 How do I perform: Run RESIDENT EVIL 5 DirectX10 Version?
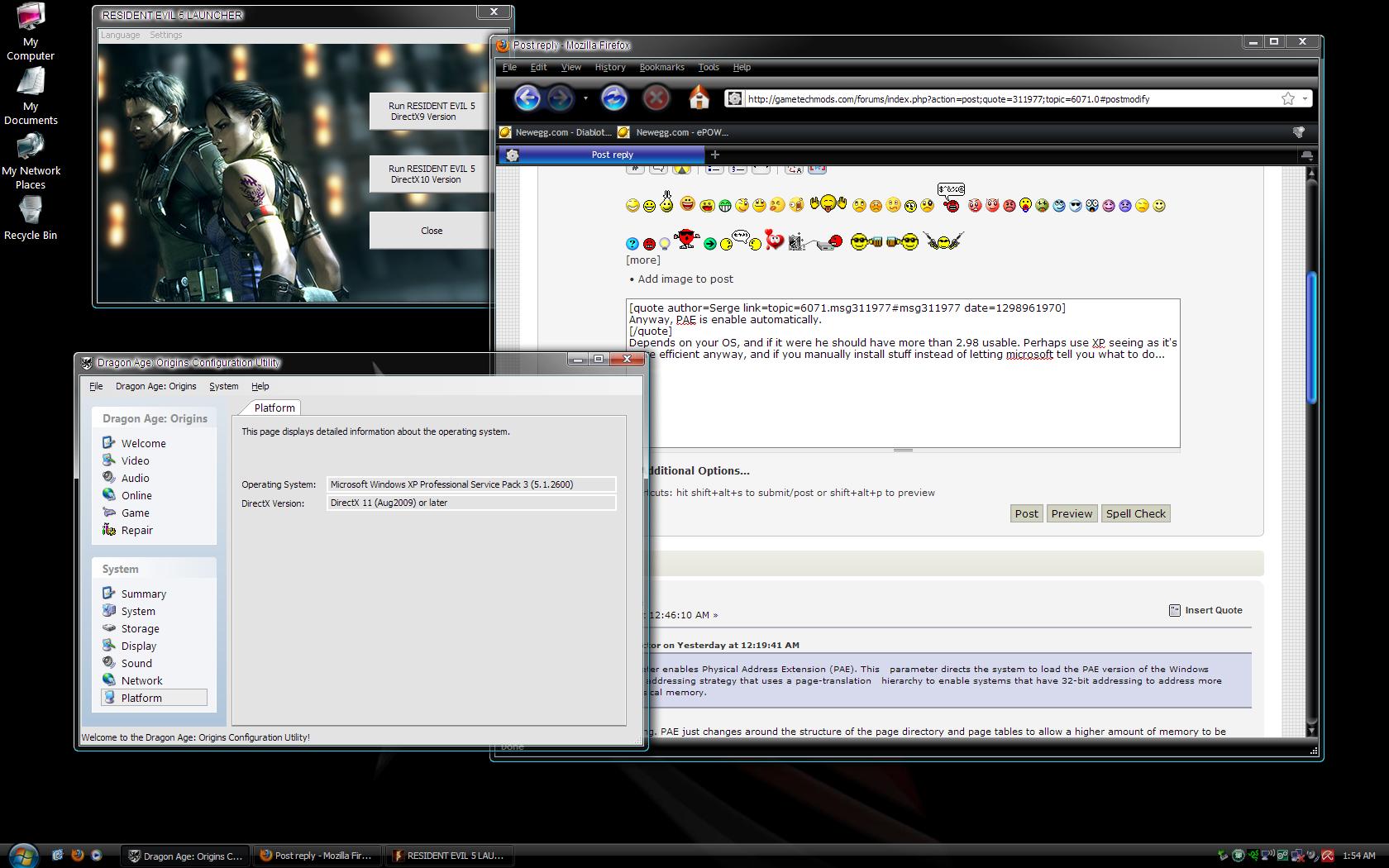pos(431,174)
